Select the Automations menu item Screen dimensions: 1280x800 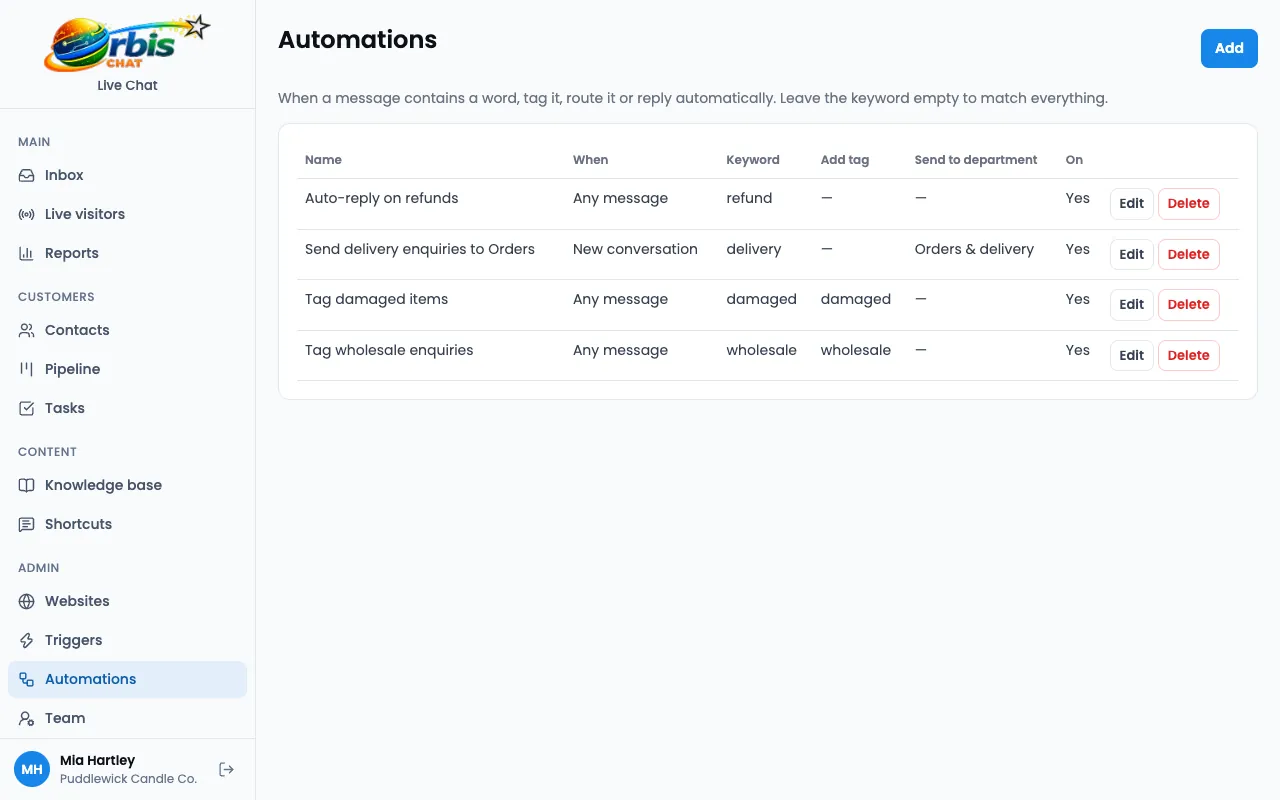(x=127, y=679)
